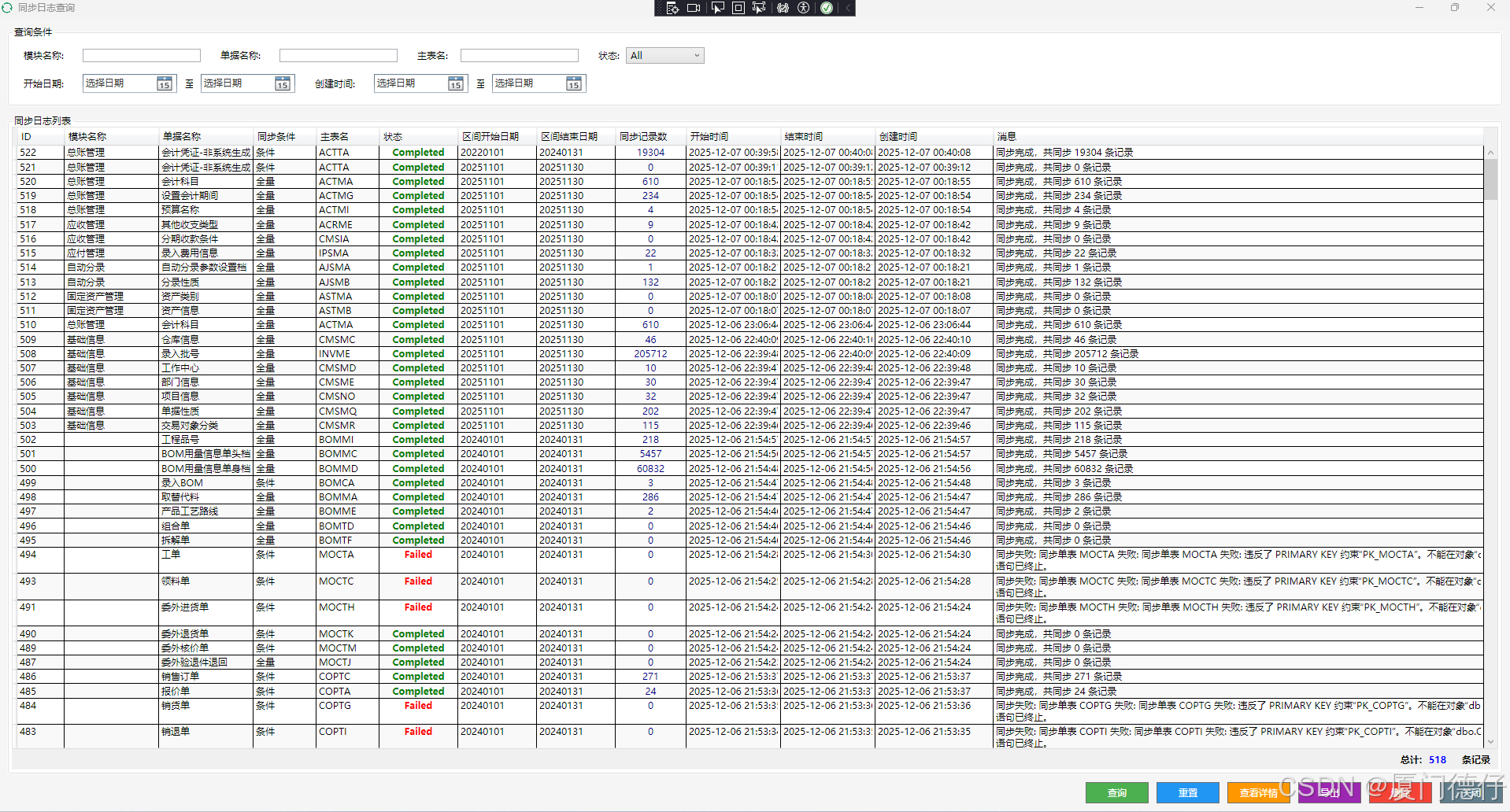Image resolution: width=1510 pixels, height=812 pixels.
Task: Click the orange 查看详情 button
Action: tap(1258, 793)
